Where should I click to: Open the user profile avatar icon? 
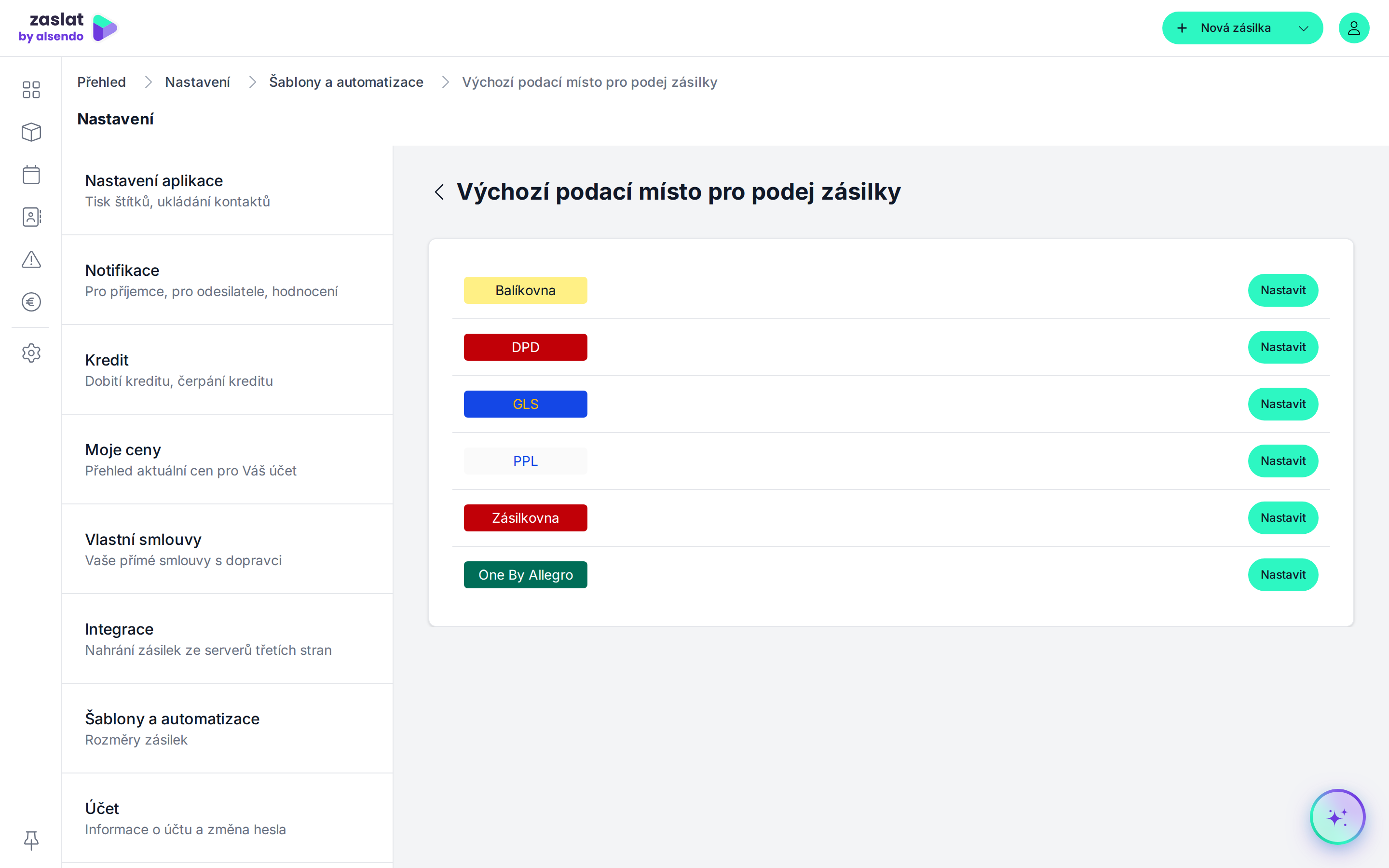(1353, 28)
